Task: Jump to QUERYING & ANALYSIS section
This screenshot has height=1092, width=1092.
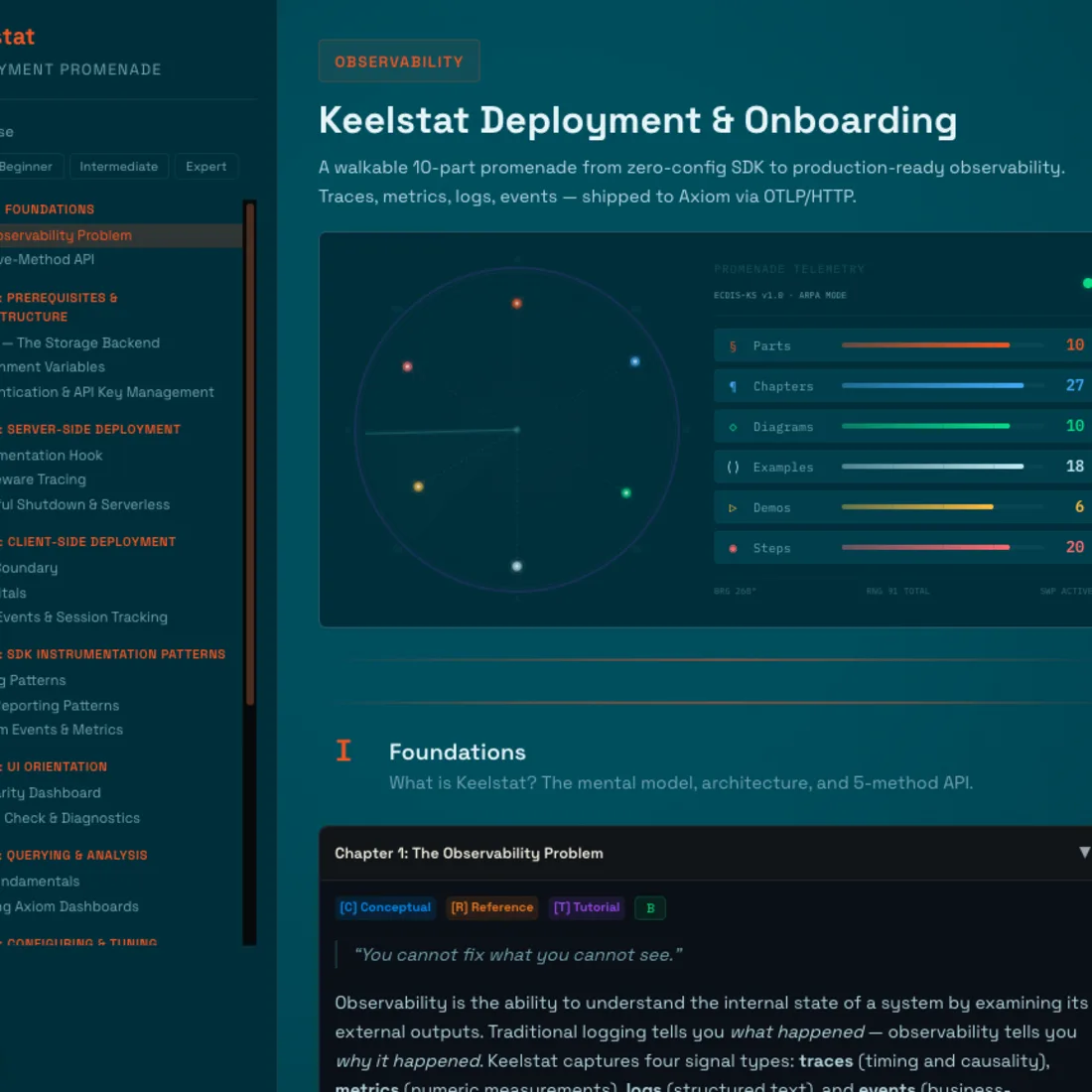Action: click(x=73, y=855)
